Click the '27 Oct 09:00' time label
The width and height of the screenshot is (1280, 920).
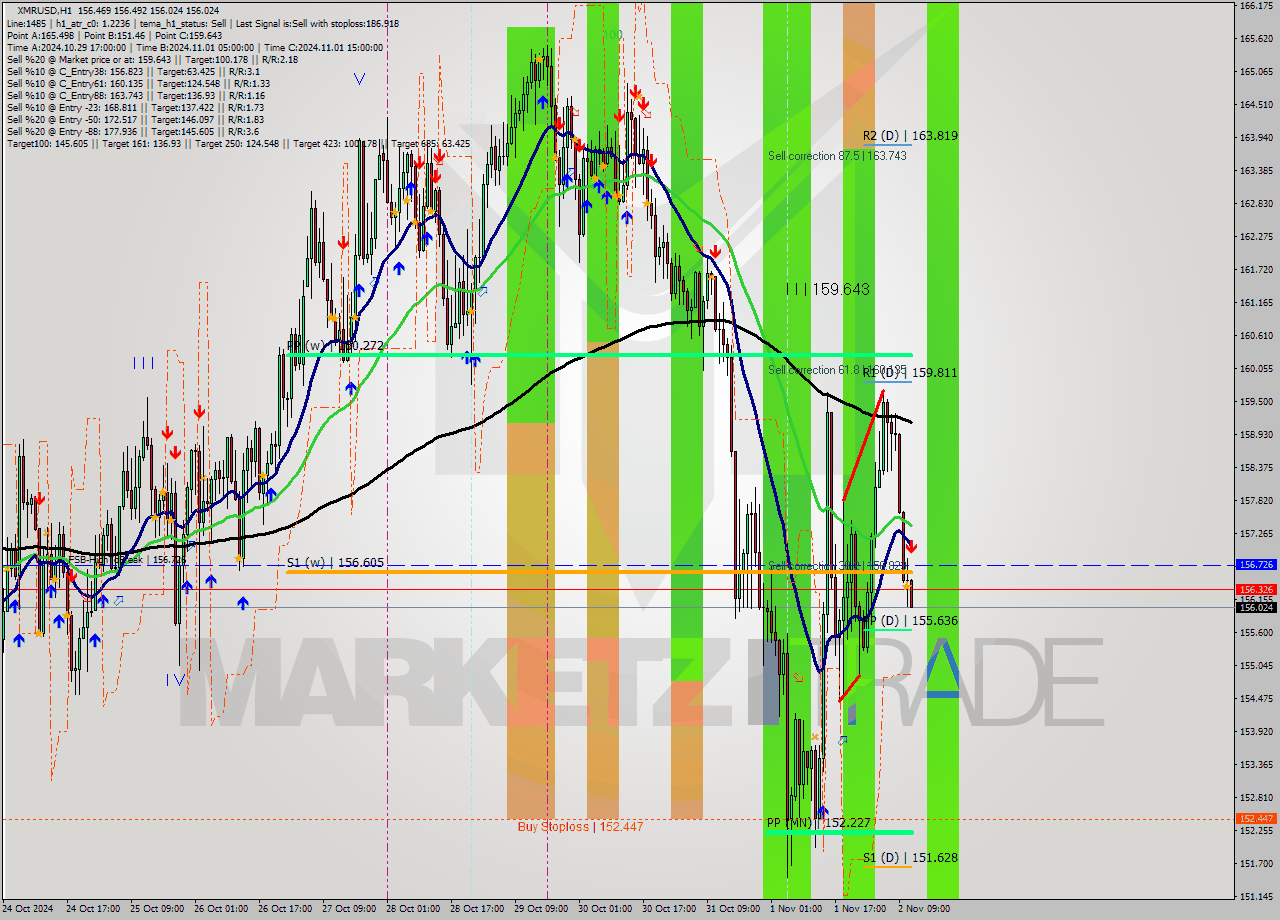coord(349,909)
